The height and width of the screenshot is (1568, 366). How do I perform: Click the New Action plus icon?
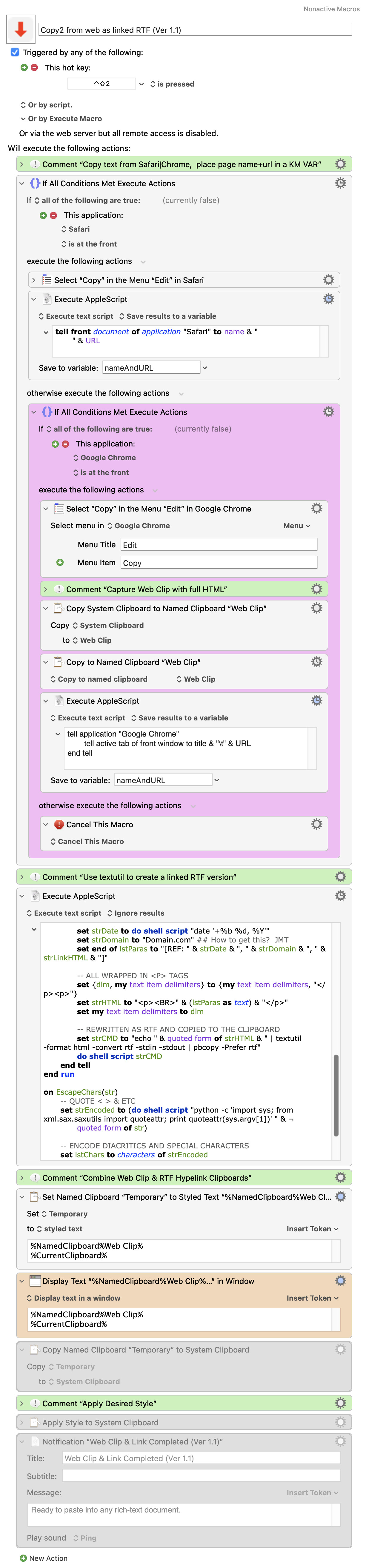point(23,1558)
